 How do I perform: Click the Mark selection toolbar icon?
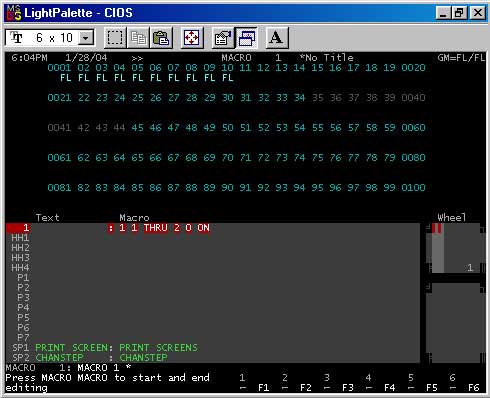point(115,37)
